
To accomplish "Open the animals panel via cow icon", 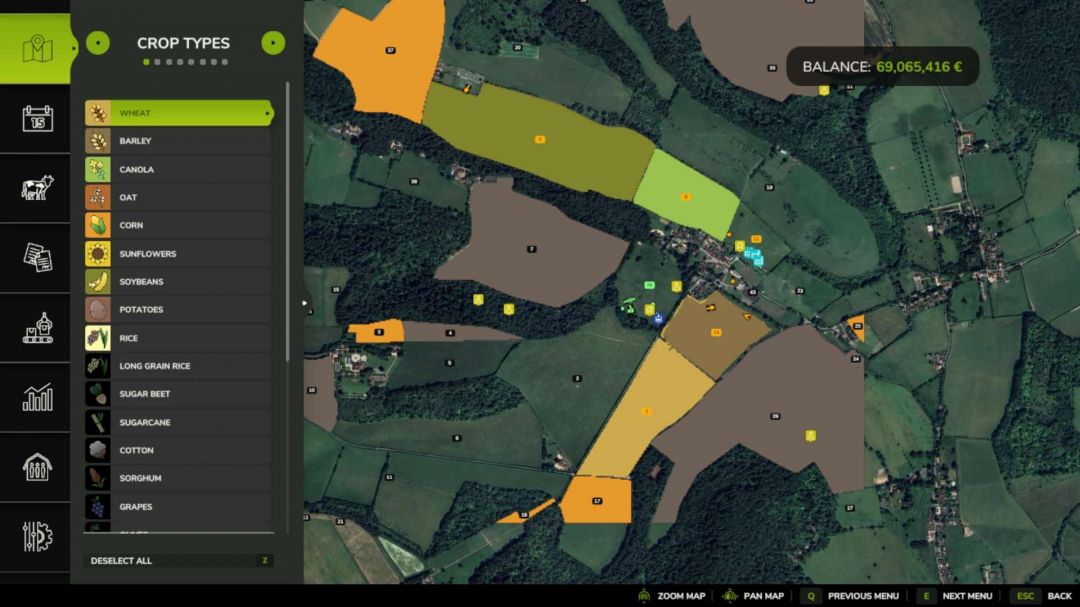I will (x=36, y=187).
